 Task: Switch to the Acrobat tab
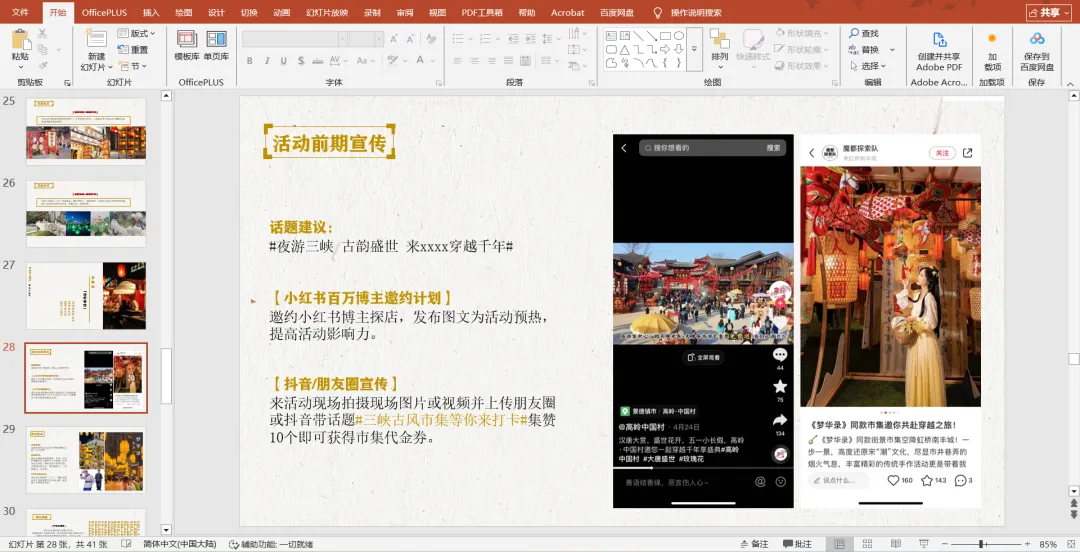tap(568, 12)
